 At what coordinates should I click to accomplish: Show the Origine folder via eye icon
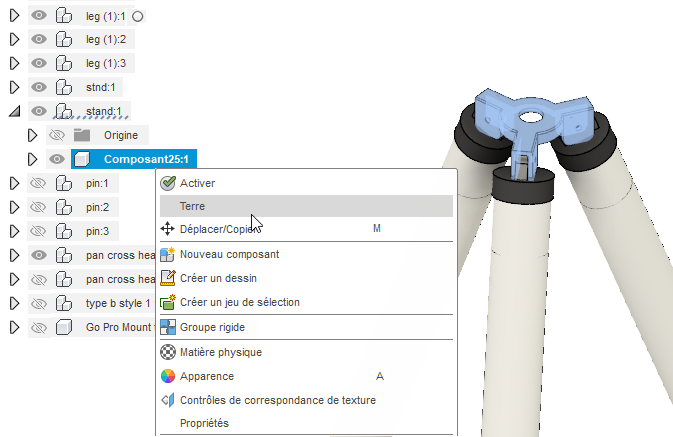(x=57, y=136)
